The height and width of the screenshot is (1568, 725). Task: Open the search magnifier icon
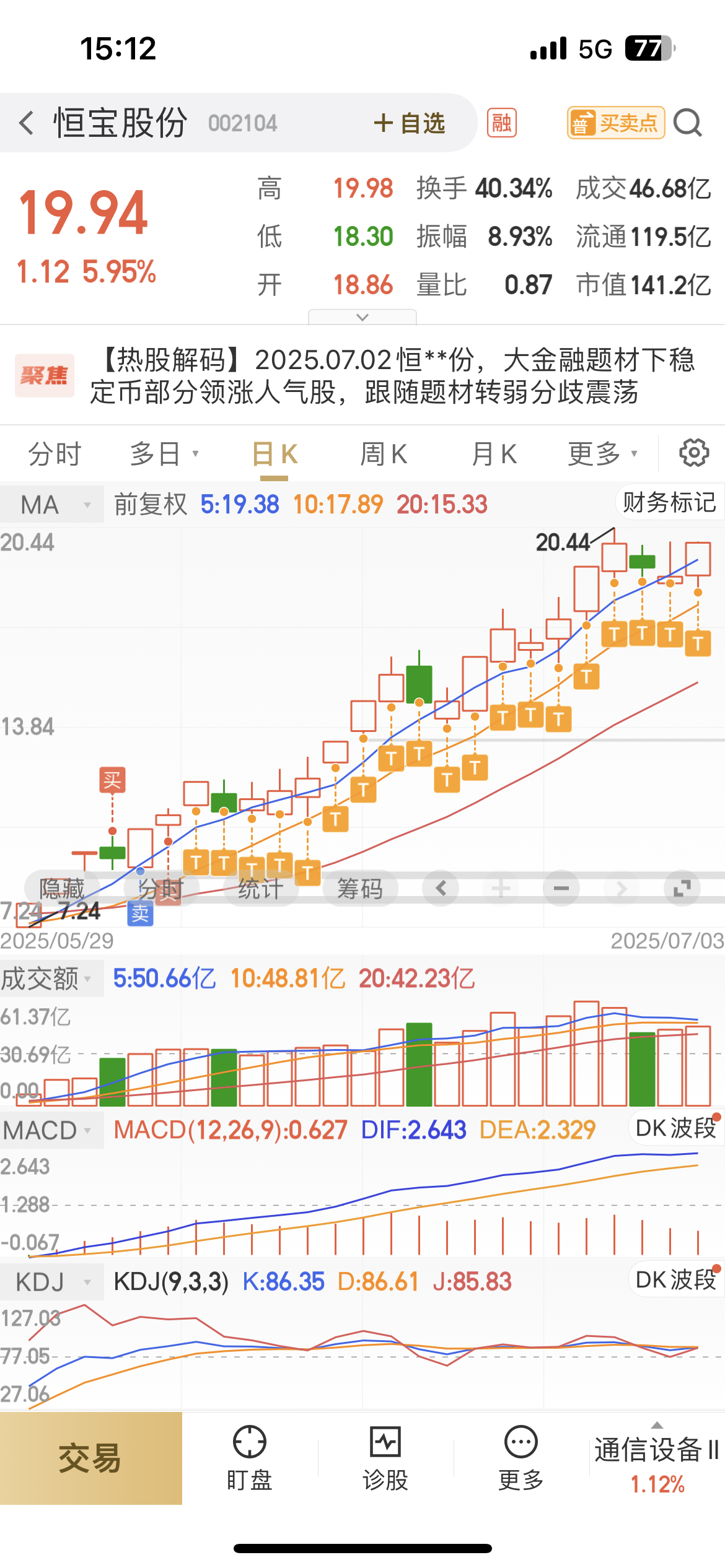tap(688, 123)
